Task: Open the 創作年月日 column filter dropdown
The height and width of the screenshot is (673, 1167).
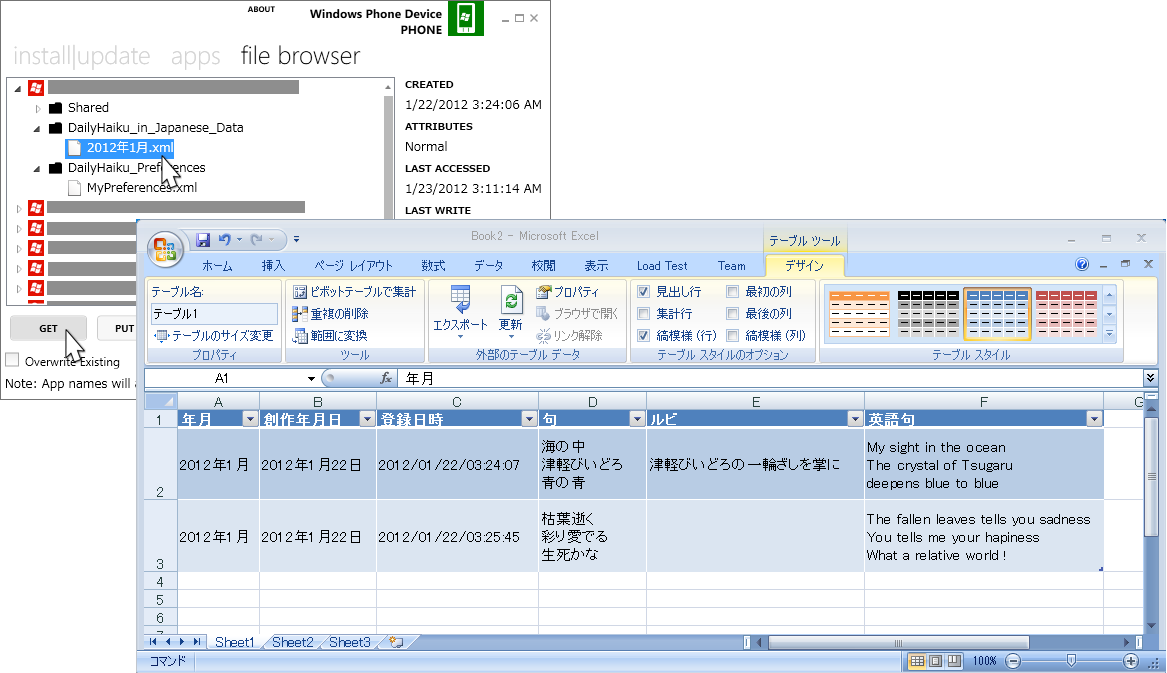Action: pos(367,419)
